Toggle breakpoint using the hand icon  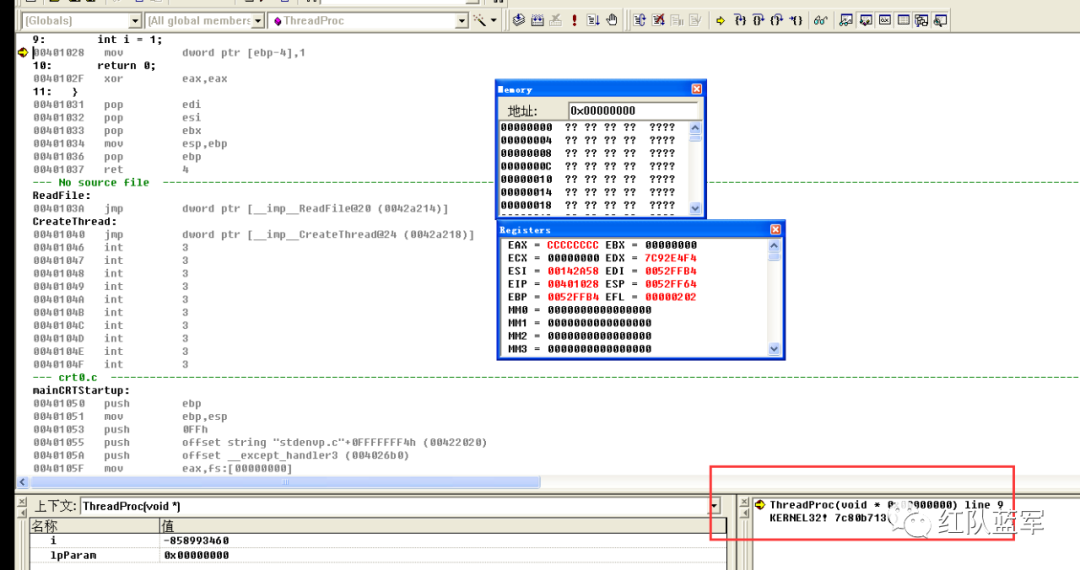(x=612, y=21)
